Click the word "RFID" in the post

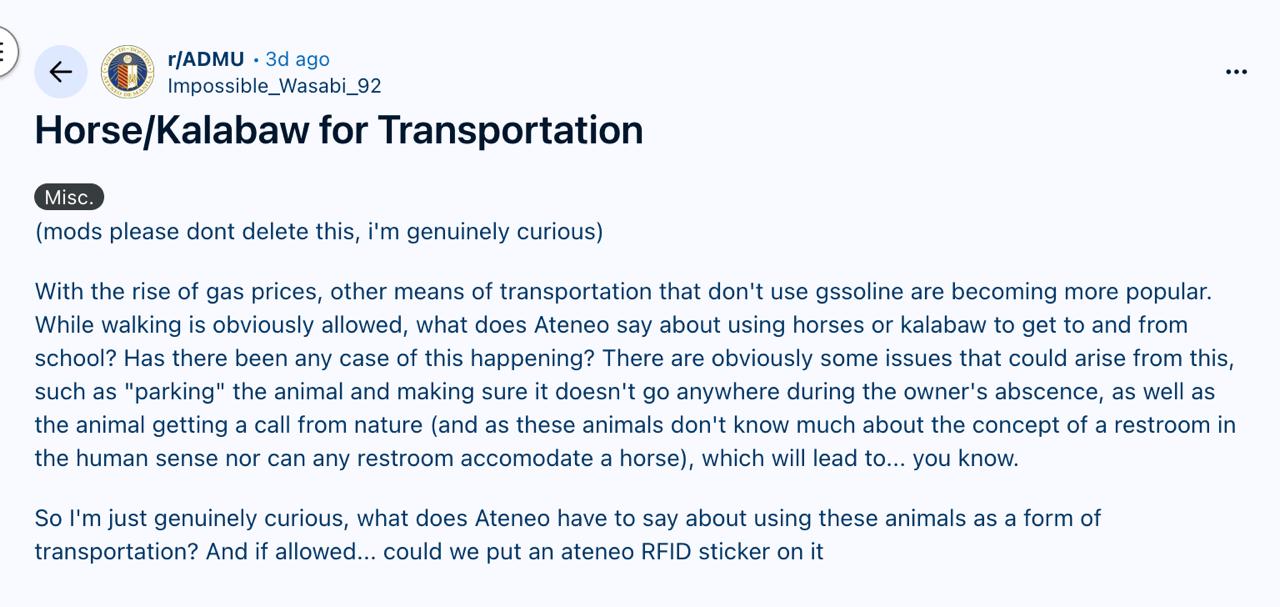(666, 552)
